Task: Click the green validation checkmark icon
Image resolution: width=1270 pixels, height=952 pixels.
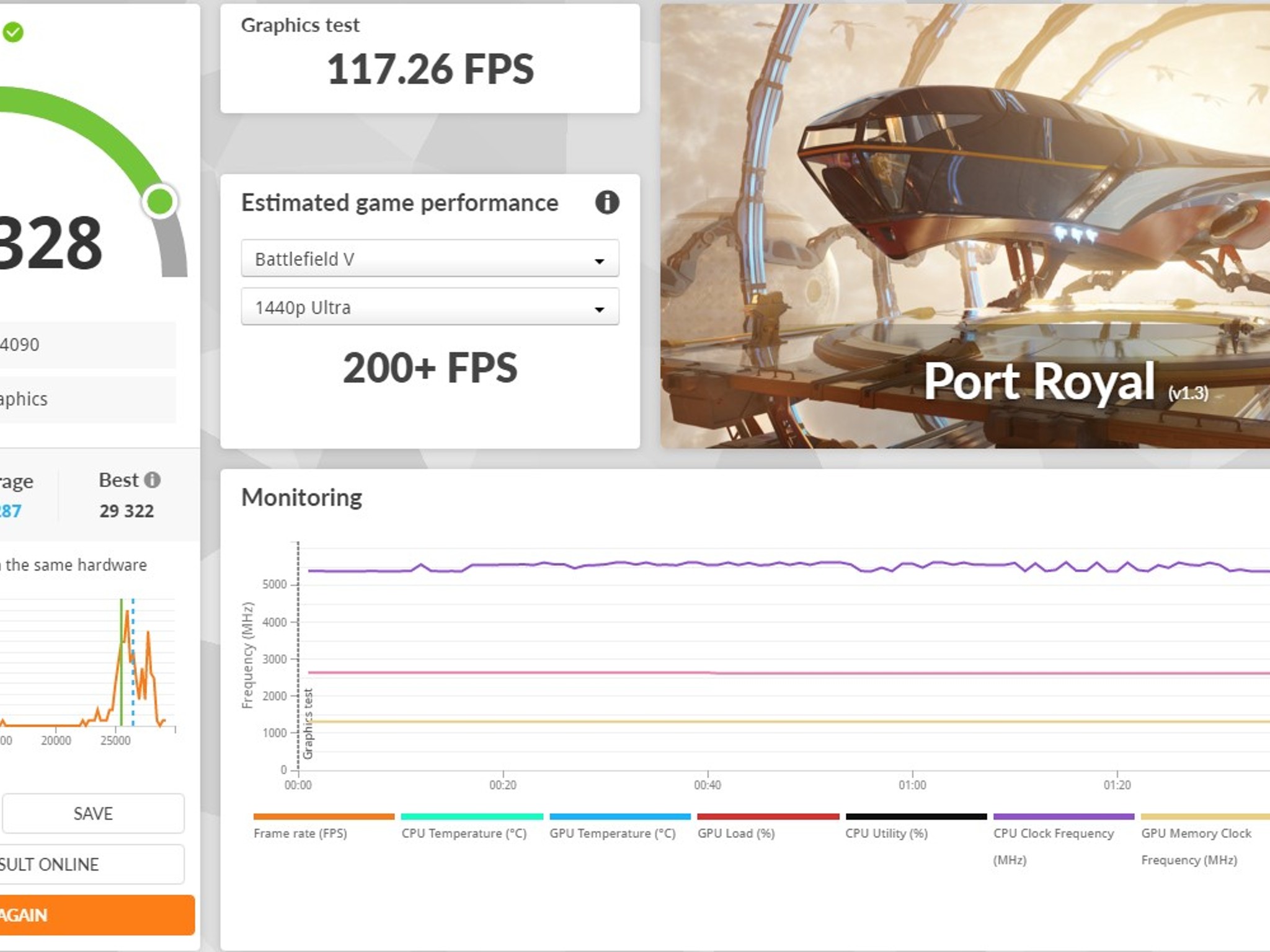Action: [x=12, y=32]
